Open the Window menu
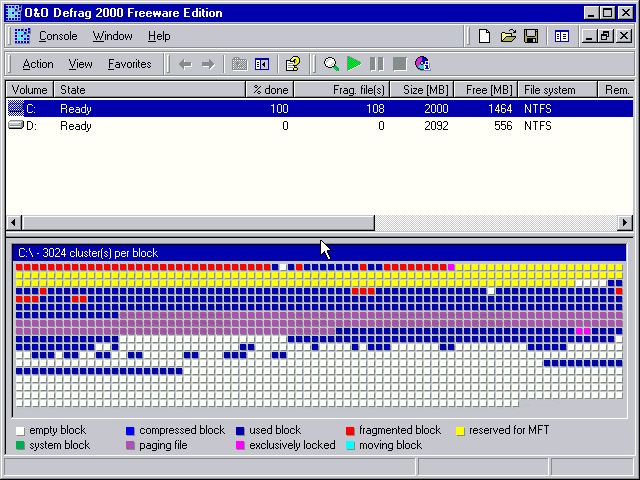The image size is (640, 480). 112,36
